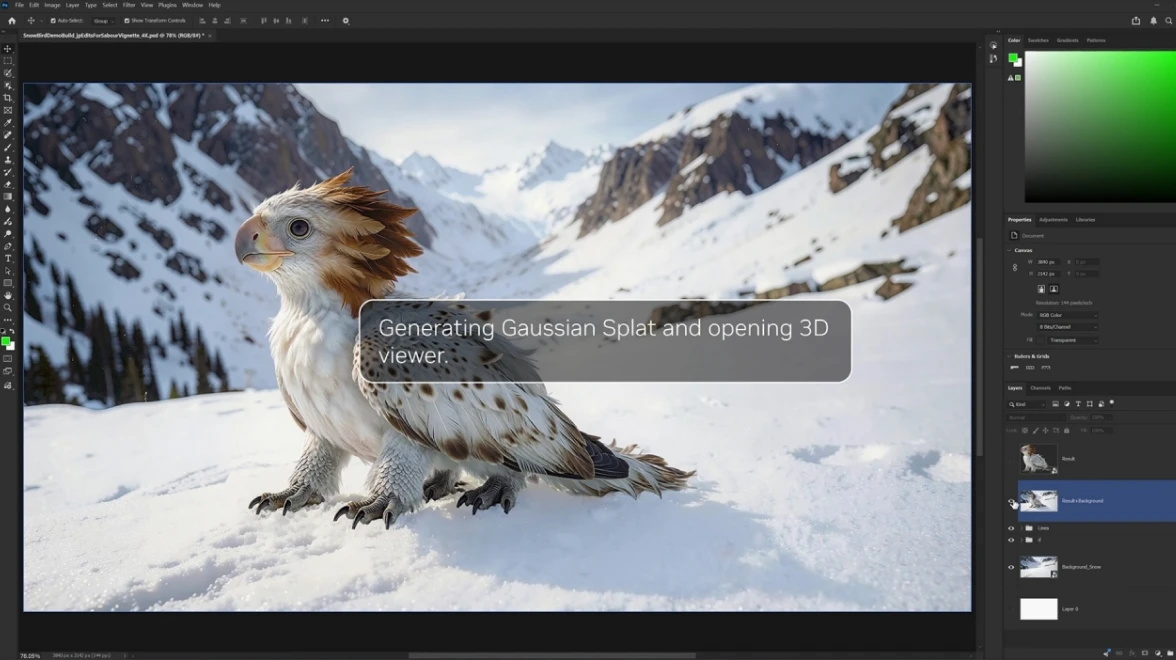Select the Background_Snow layer thumbnail
The height and width of the screenshot is (660, 1176).
coord(1039,567)
